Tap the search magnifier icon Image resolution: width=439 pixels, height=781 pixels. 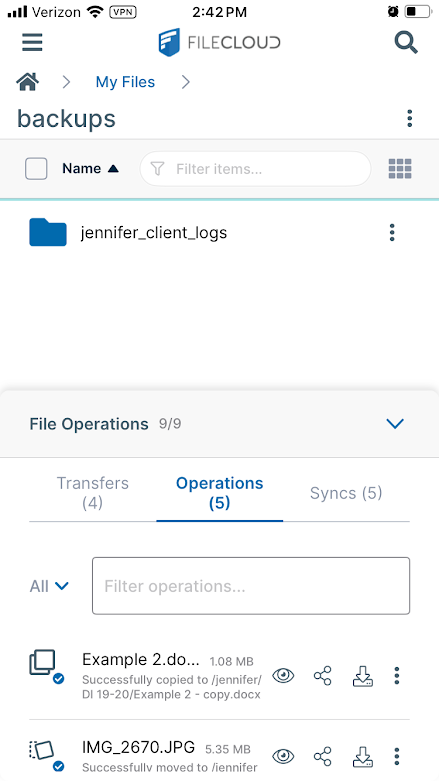[406, 42]
